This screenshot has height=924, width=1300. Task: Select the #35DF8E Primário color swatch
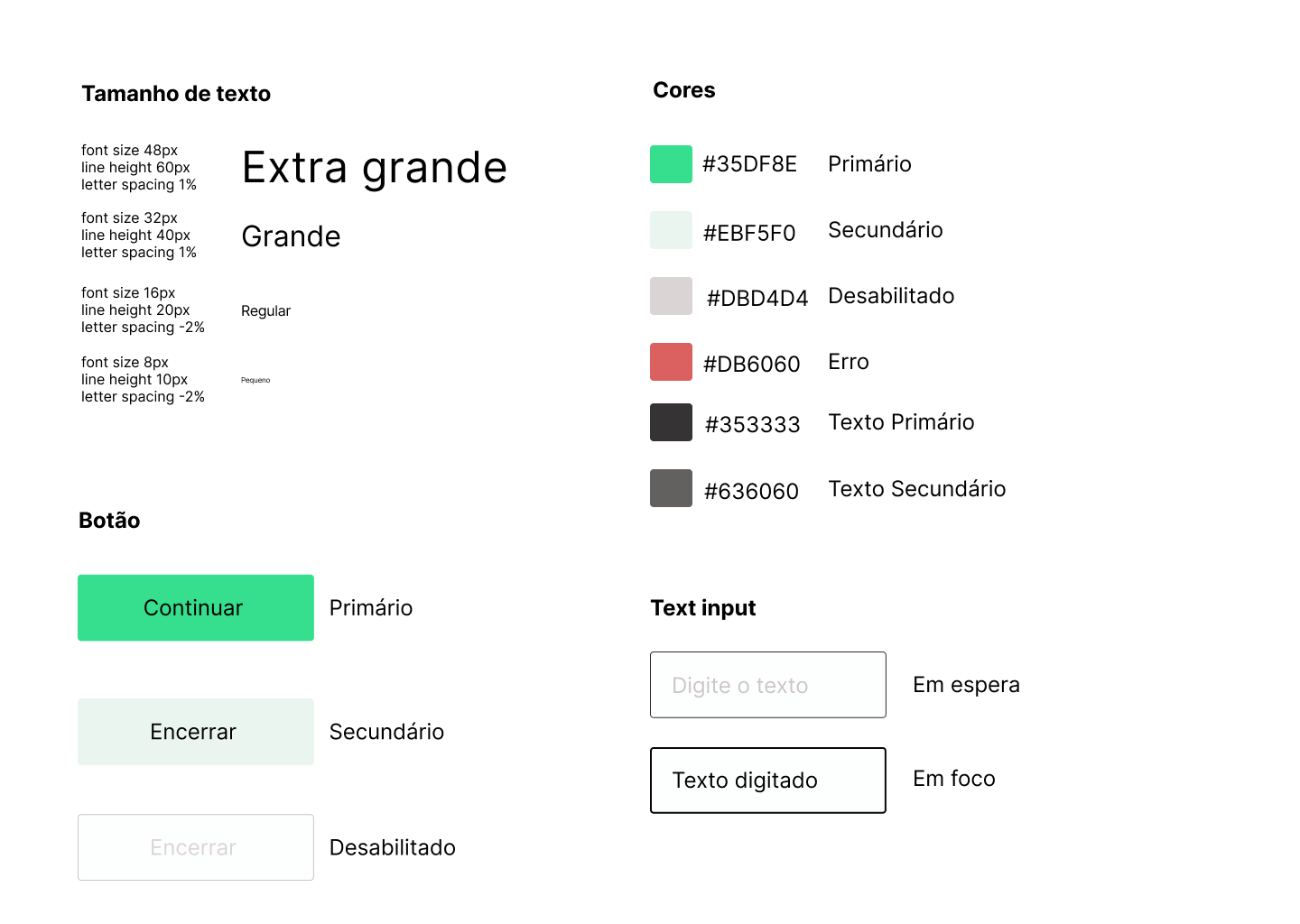coord(671,164)
